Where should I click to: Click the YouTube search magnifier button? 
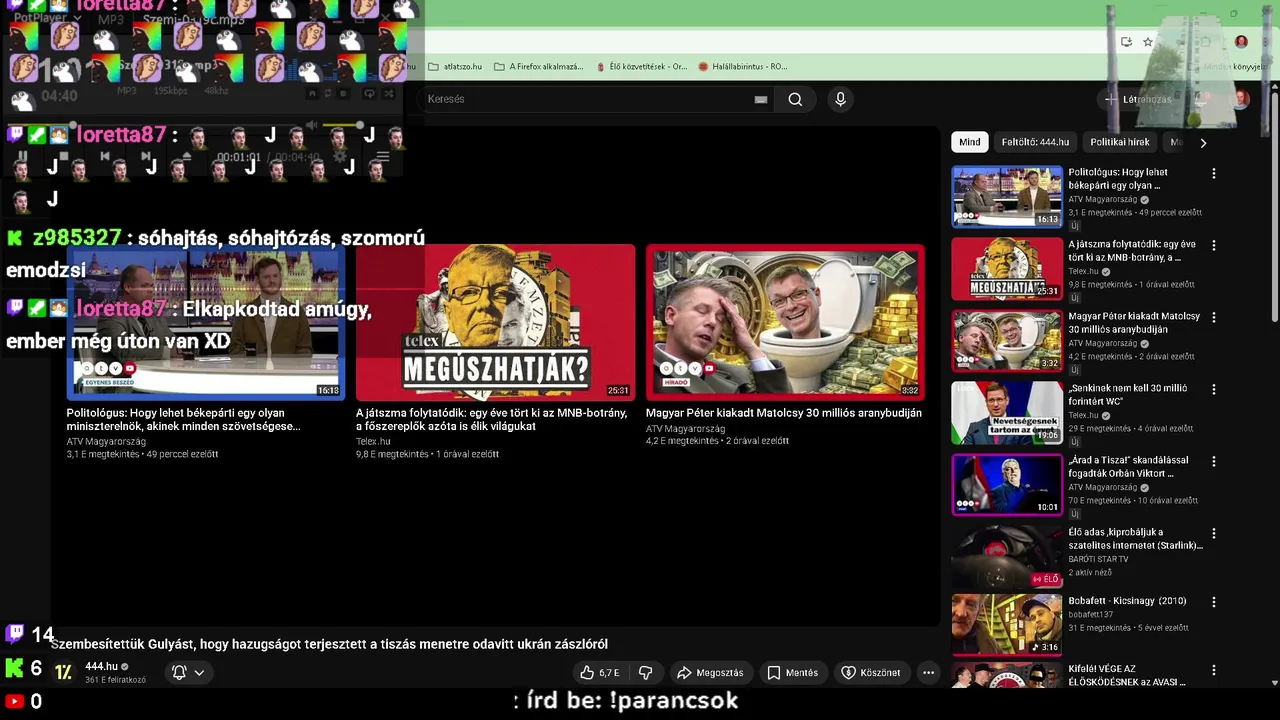tap(795, 99)
